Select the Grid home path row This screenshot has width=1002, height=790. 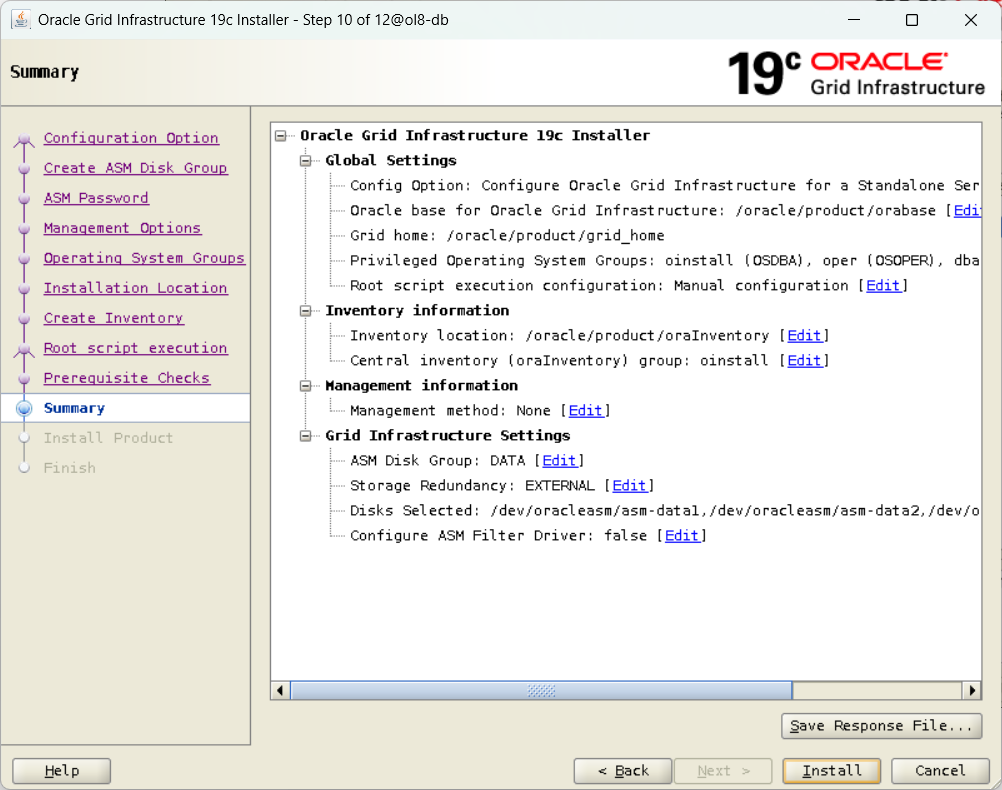click(x=507, y=236)
